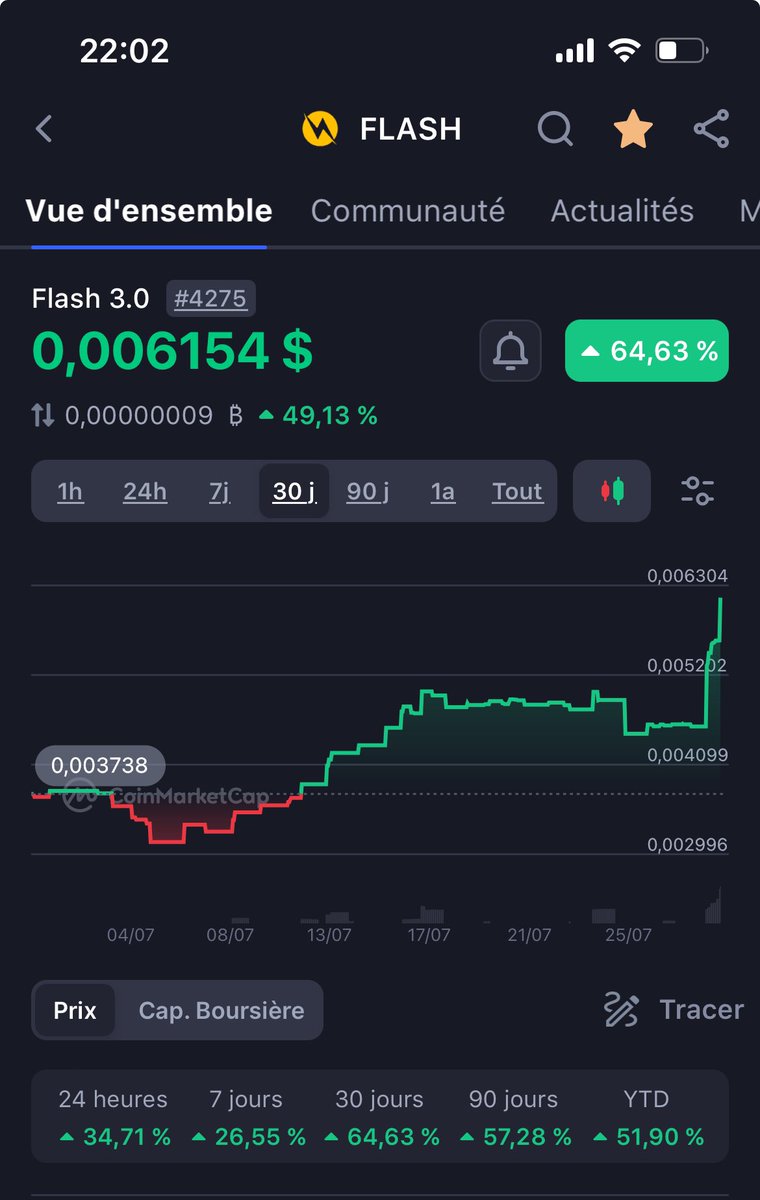
Task: Select the 90 j time range
Action: tap(368, 491)
